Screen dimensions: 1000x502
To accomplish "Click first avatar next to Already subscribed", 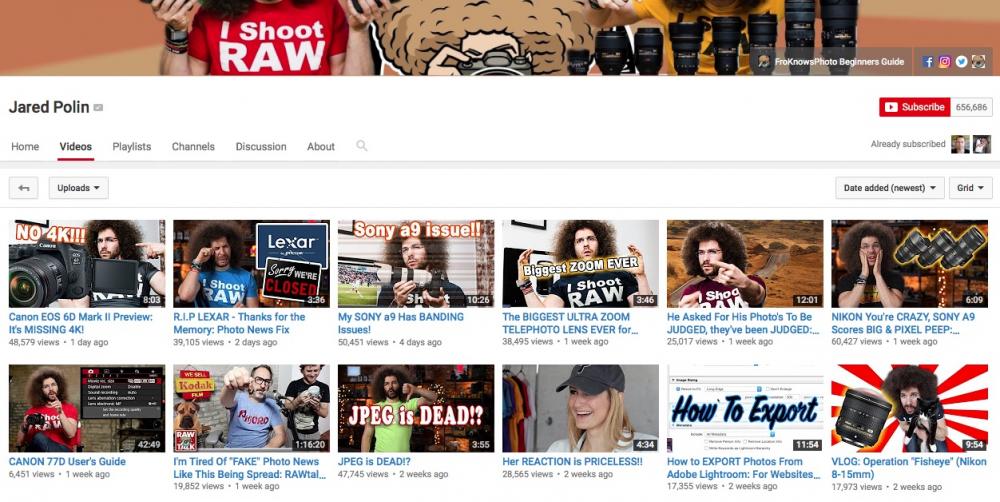I will tap(960, 145).
